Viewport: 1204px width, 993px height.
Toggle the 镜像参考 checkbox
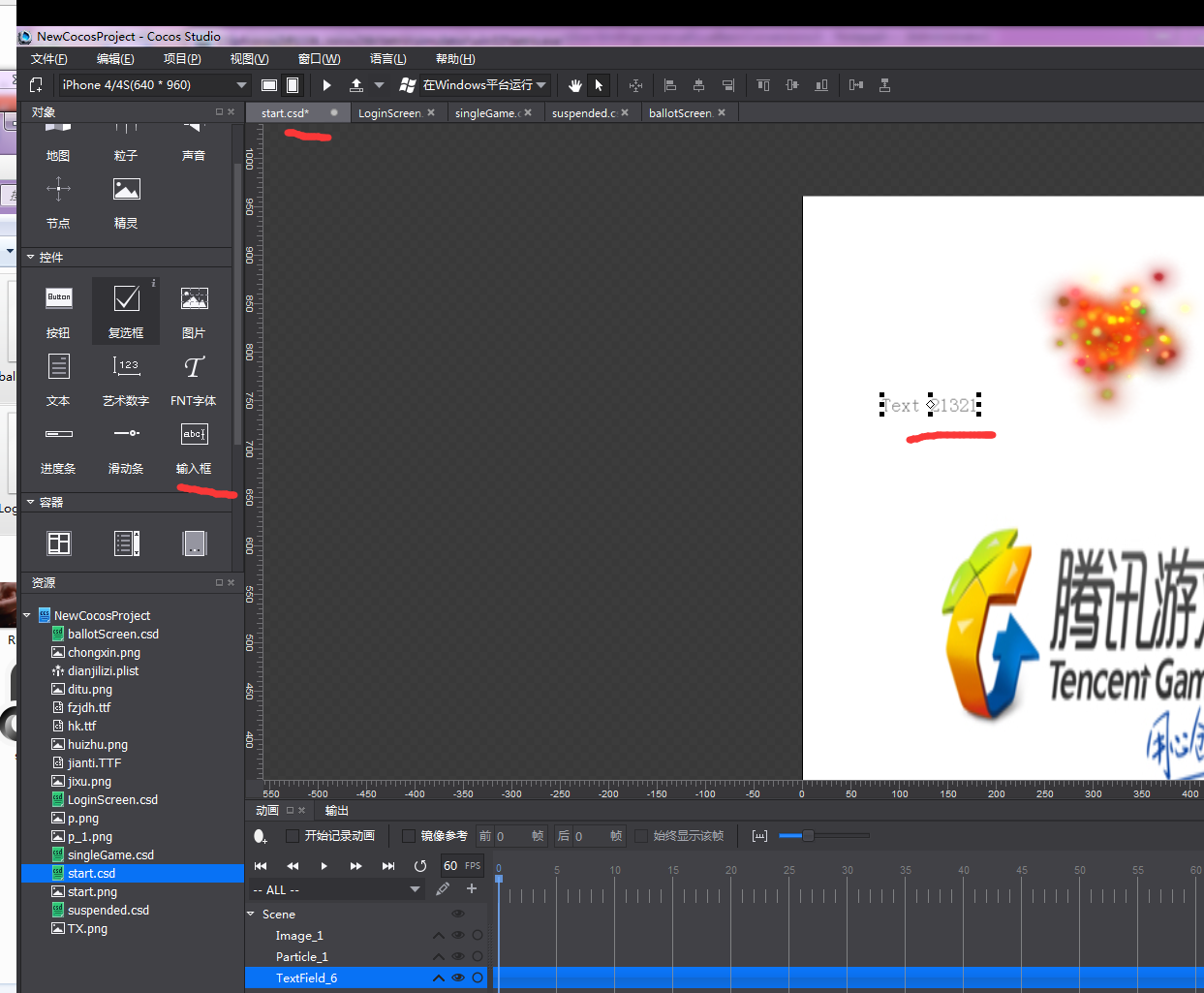coord(409,836)
